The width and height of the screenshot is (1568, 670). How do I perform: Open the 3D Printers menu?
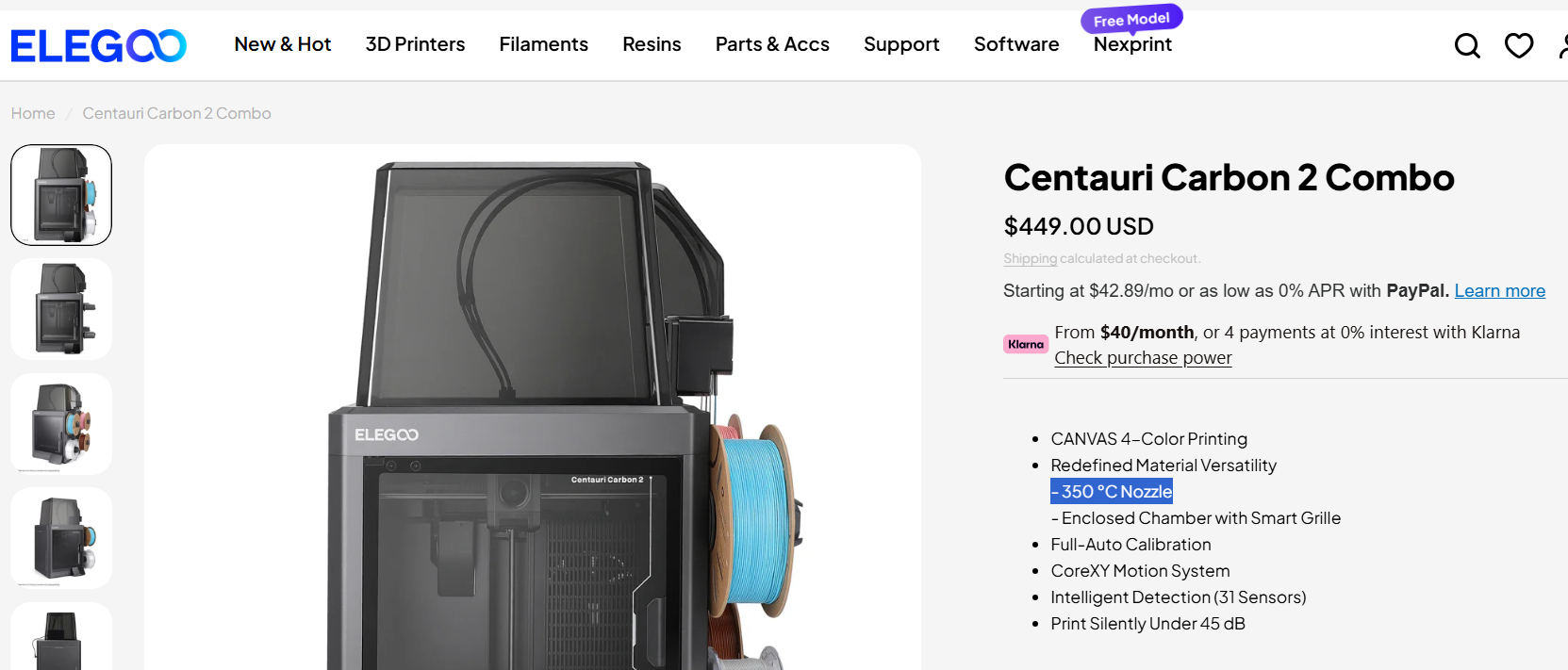click(x=415, y=44)
